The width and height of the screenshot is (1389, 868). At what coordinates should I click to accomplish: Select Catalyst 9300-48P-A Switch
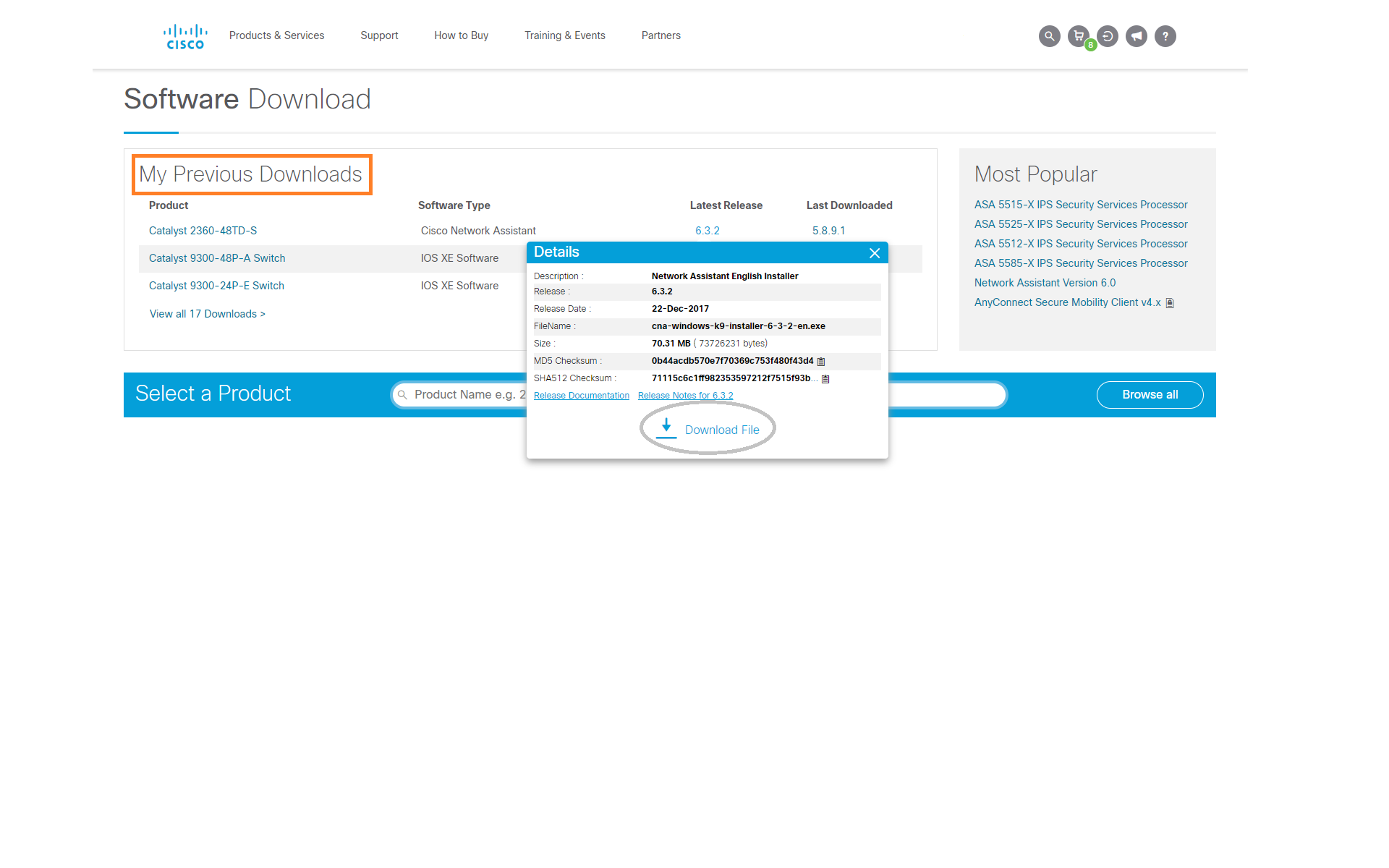tap(216, 258)
